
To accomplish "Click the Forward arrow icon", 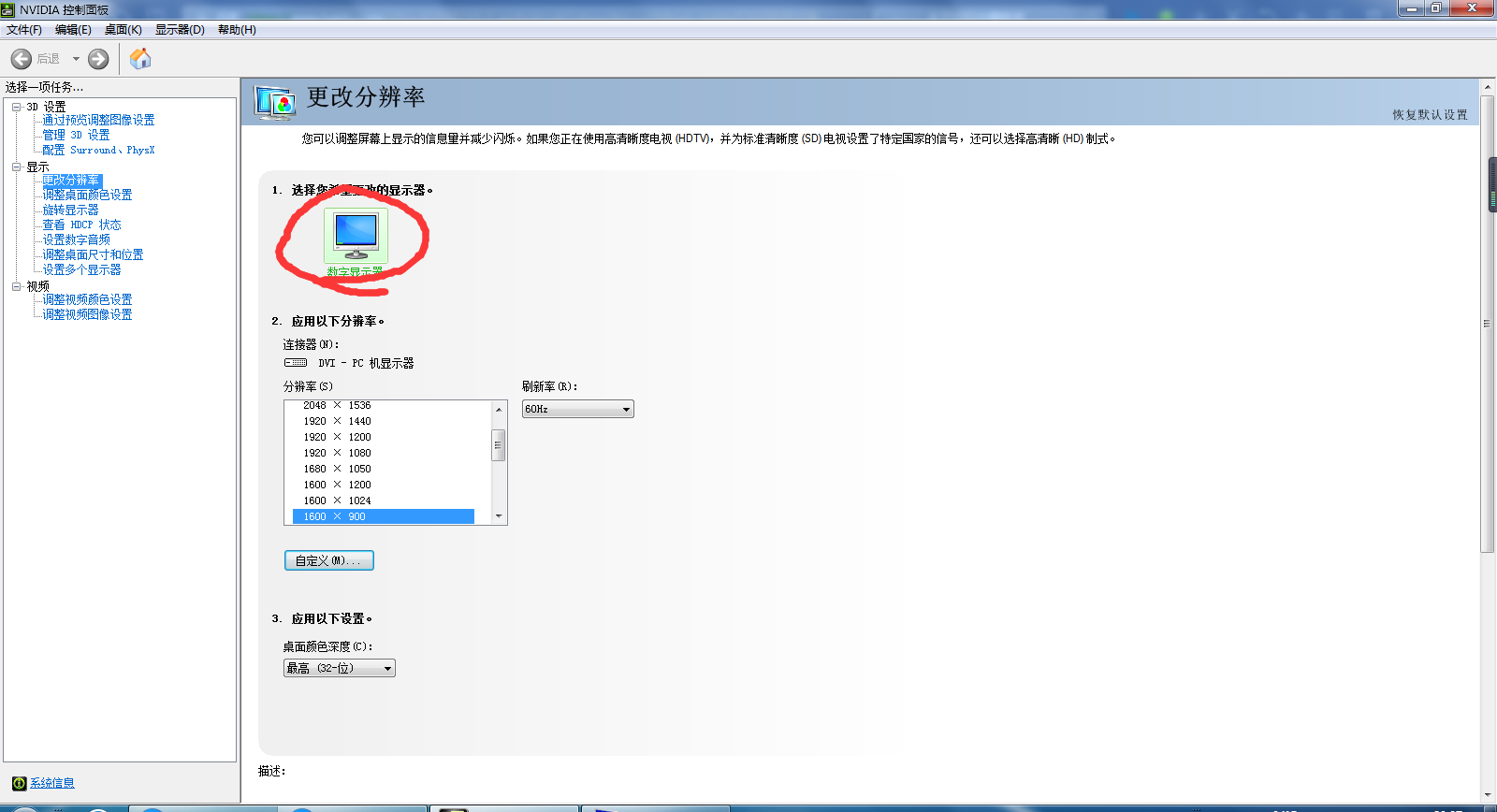I will point(98,59).
